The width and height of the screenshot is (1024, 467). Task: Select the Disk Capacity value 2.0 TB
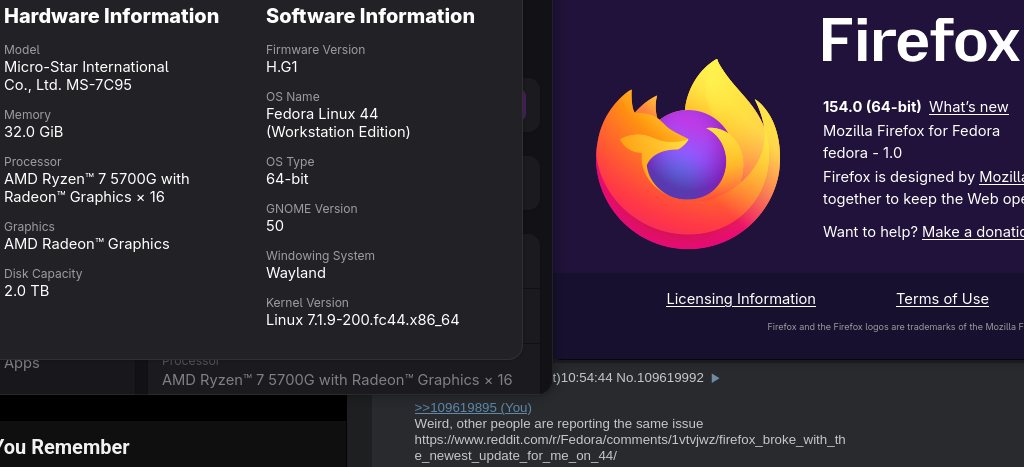[26, 291]
